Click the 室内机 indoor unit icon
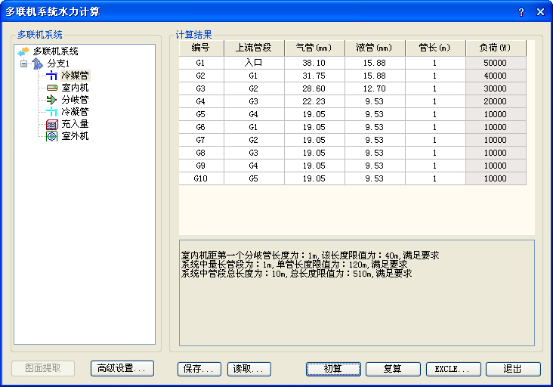 coord(51,88)
